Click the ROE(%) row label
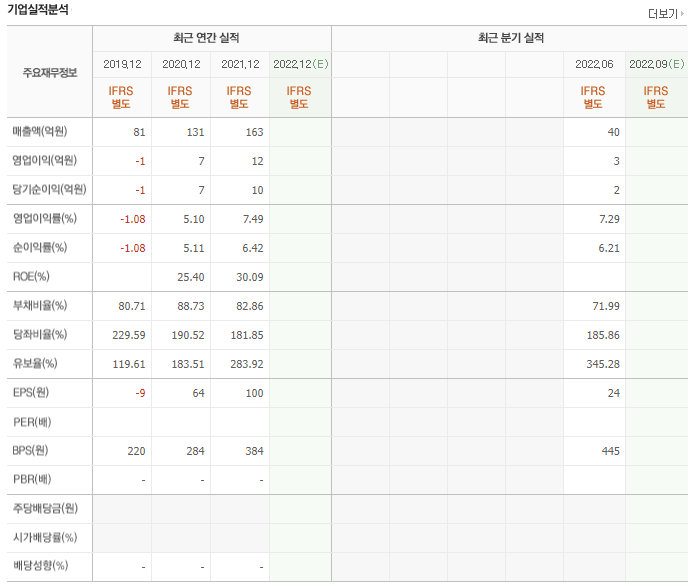This screenshot has height=586, width=697. pyautogui.click(x=31, y=277)
